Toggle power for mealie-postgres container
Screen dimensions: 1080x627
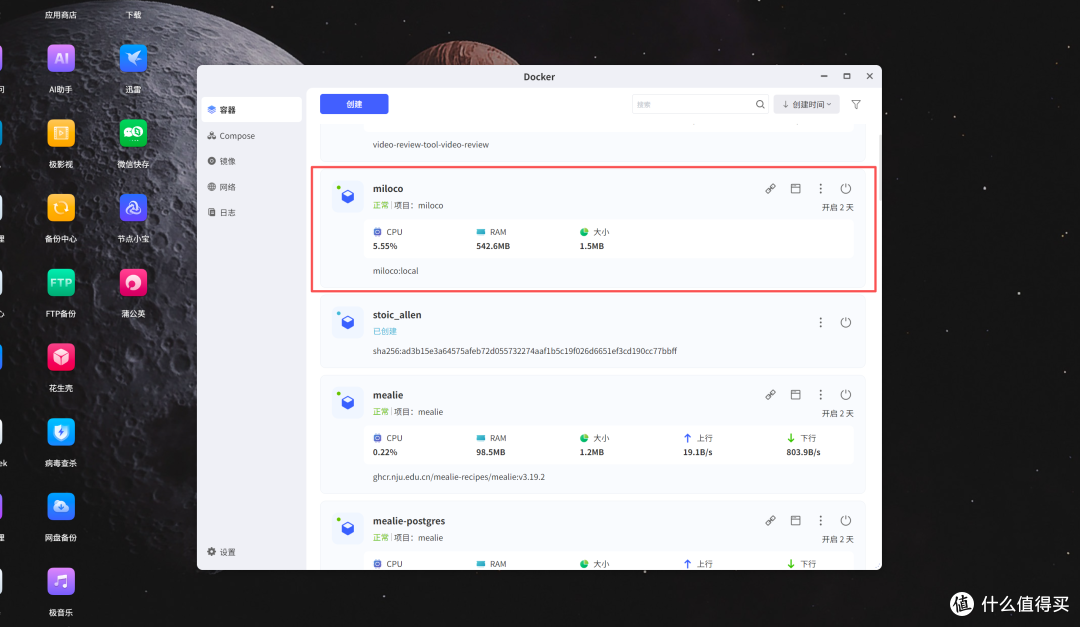pos(846,521)
